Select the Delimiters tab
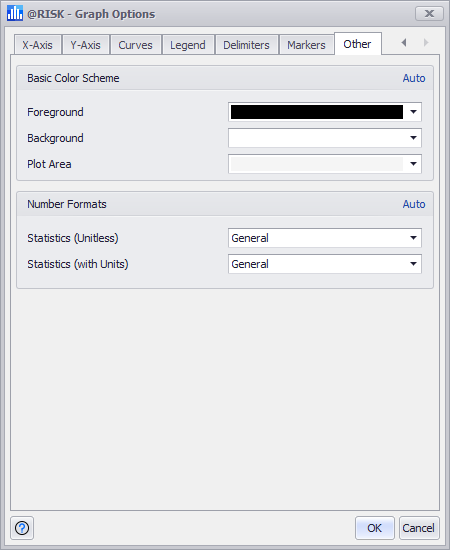The image size is (450, 550). [246, 45]
